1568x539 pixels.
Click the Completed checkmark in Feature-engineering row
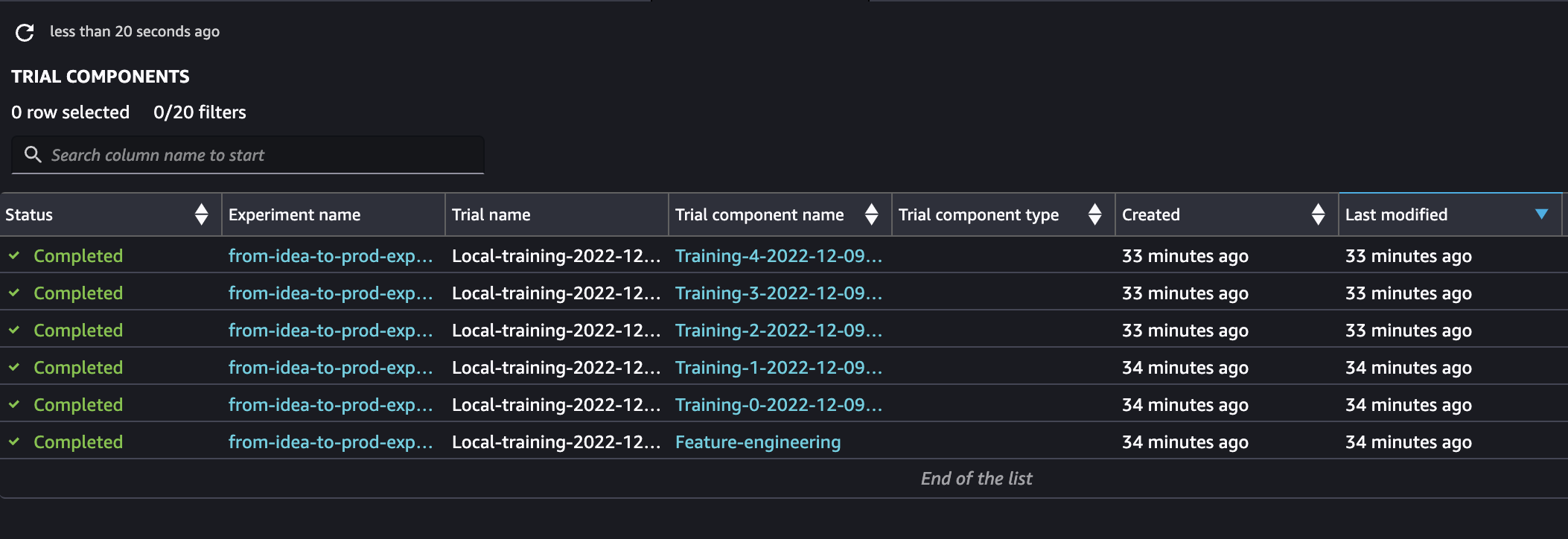[14, 441]
